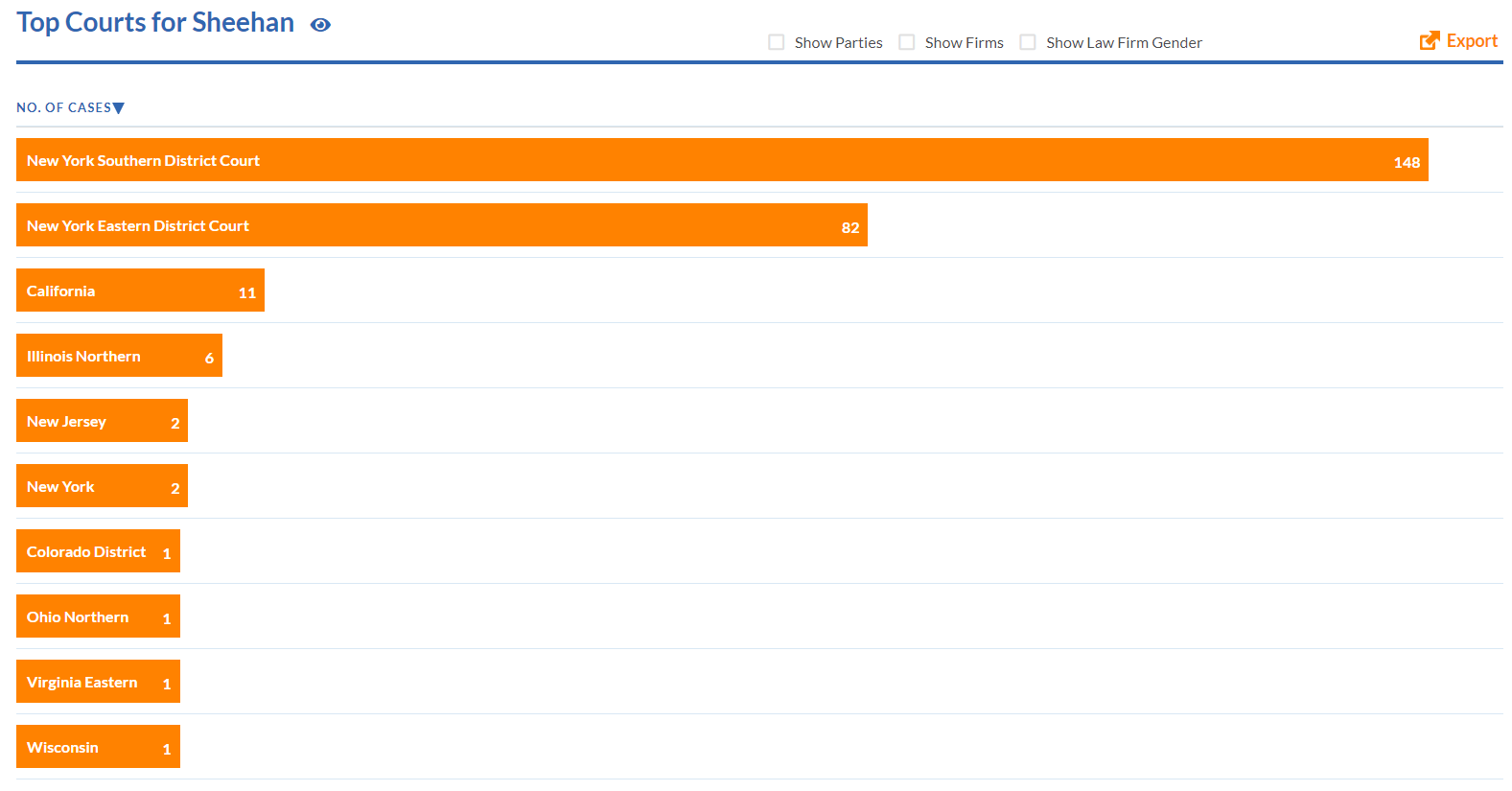
Task: Choose the New York bar with 2 cases
Action: tap(102, 486)
